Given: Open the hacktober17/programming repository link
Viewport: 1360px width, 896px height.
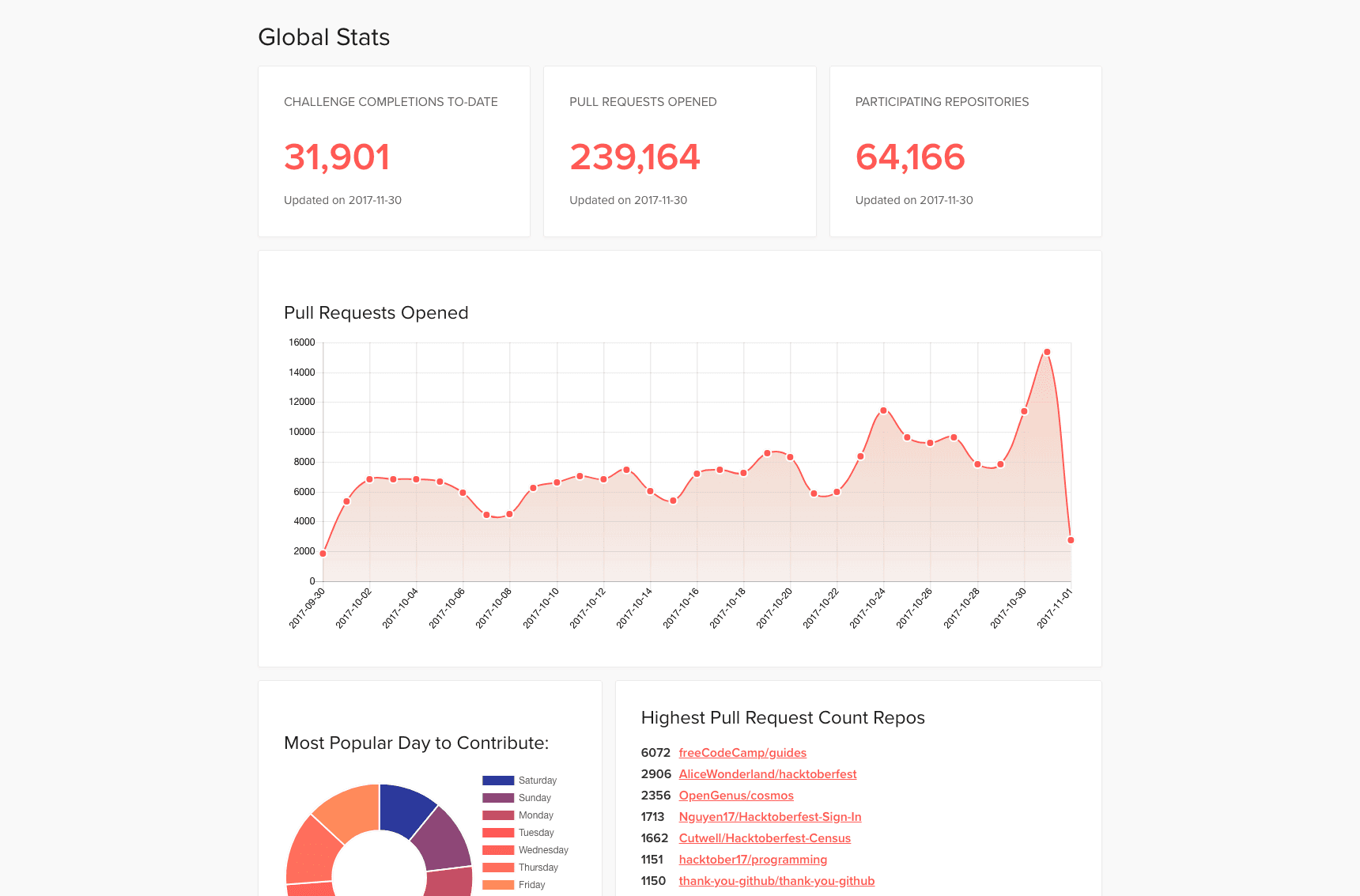Looking at the screenshot, I should point(753,860).
